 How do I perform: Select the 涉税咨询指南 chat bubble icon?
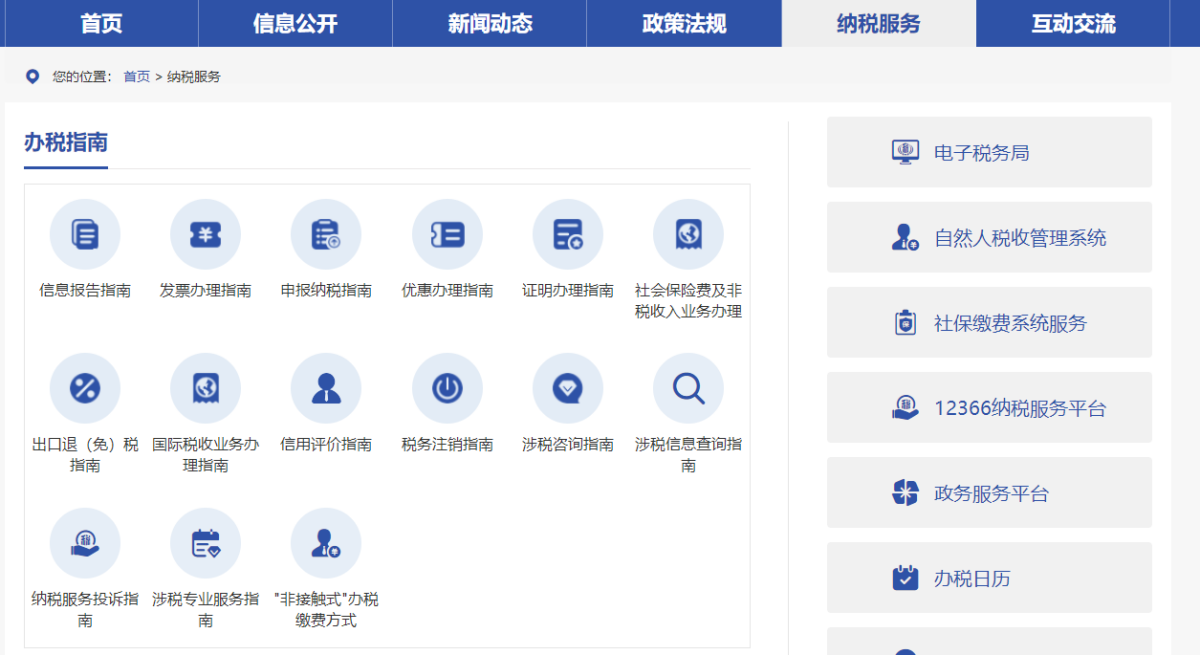[x=568, y=389]
